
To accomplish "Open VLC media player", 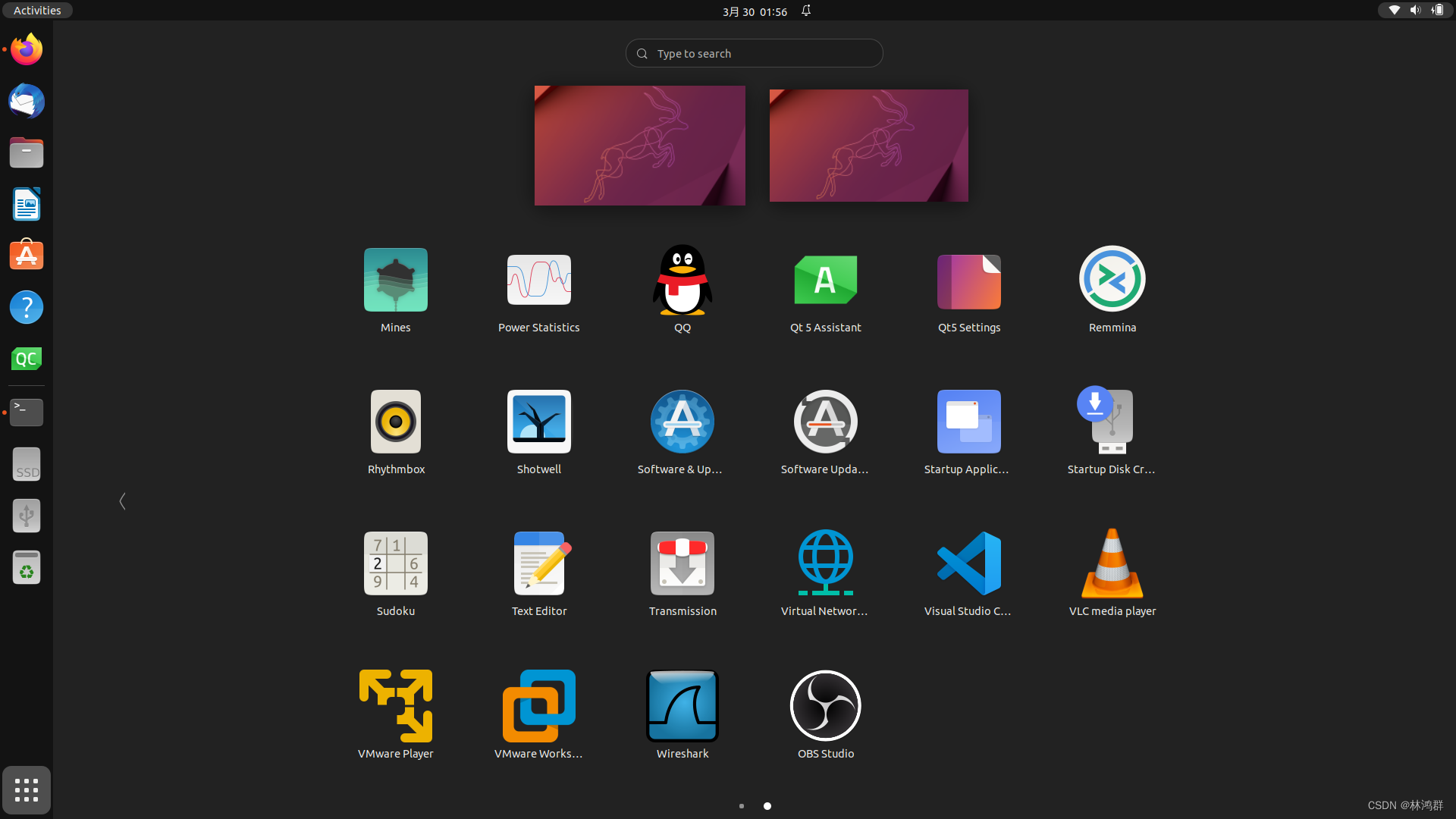I will pos(1112,574).
